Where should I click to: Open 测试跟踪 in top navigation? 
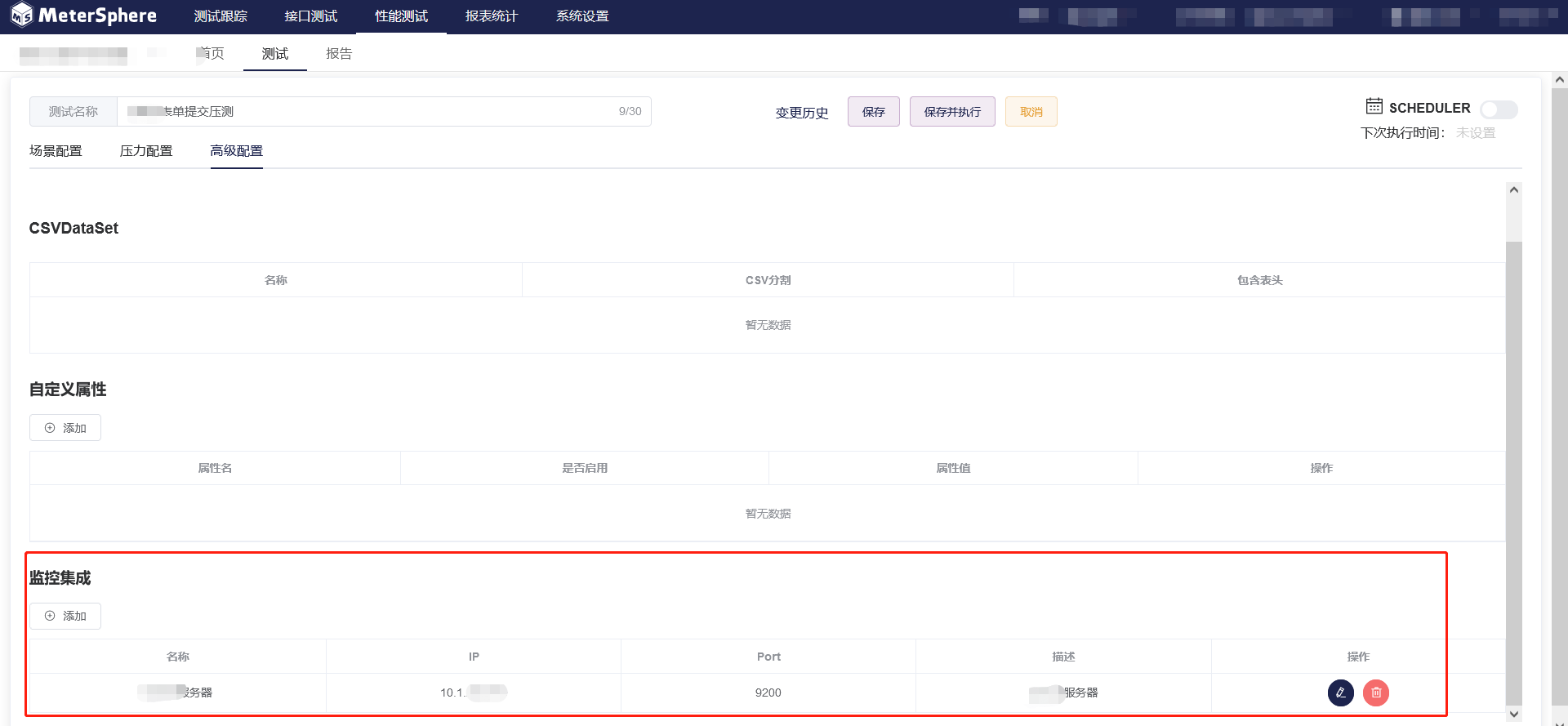point(220,16)
